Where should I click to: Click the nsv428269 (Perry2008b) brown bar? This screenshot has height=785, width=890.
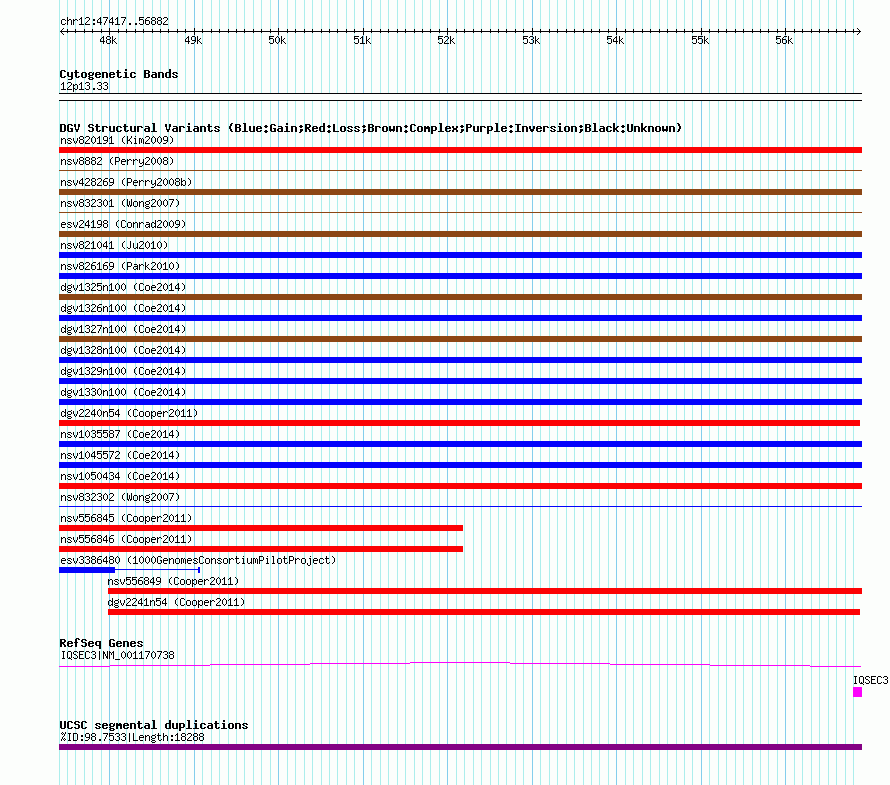460,192
